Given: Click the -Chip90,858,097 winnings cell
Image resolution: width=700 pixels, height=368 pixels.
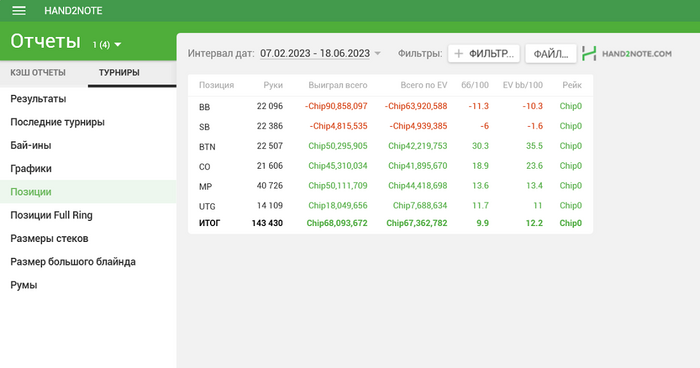Looking at the screenshot, I should (336, 106).
